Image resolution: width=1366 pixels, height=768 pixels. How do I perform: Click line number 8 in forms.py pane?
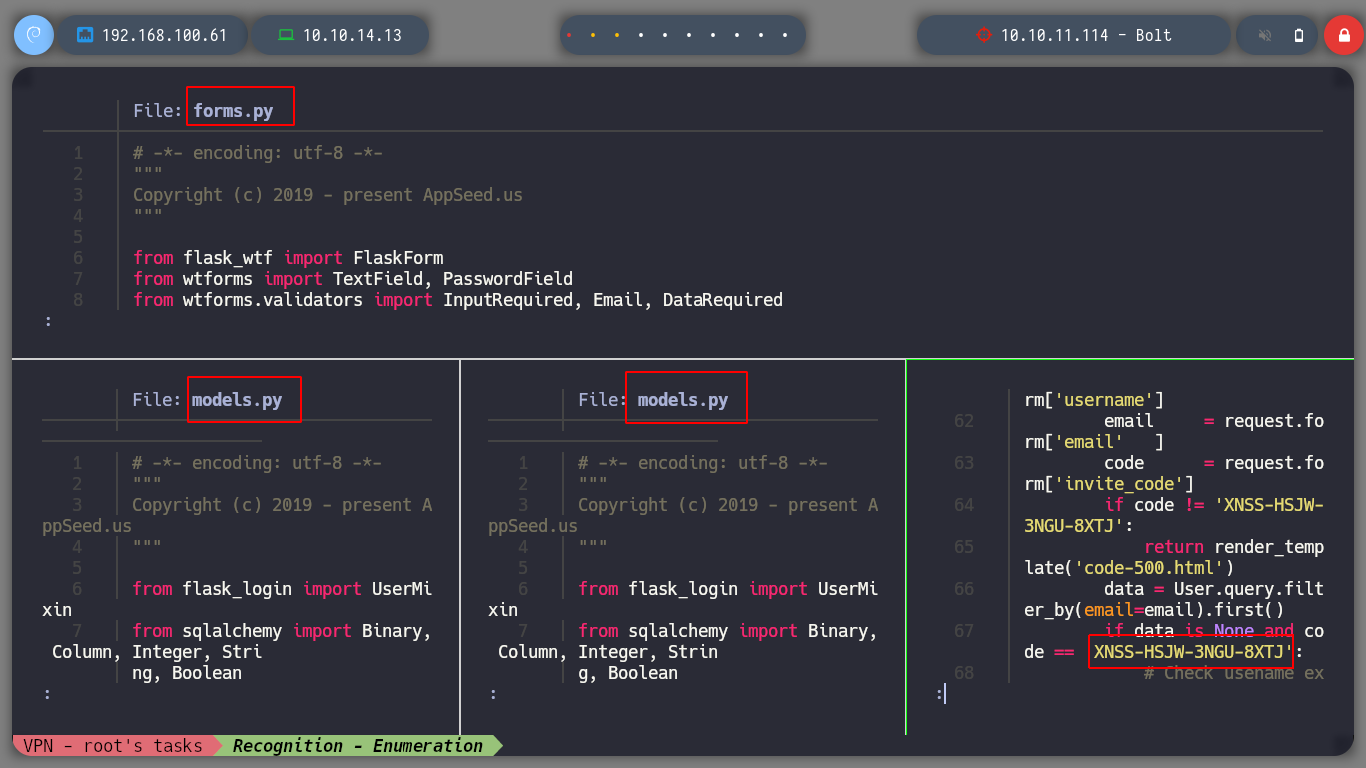coord(78,300)
